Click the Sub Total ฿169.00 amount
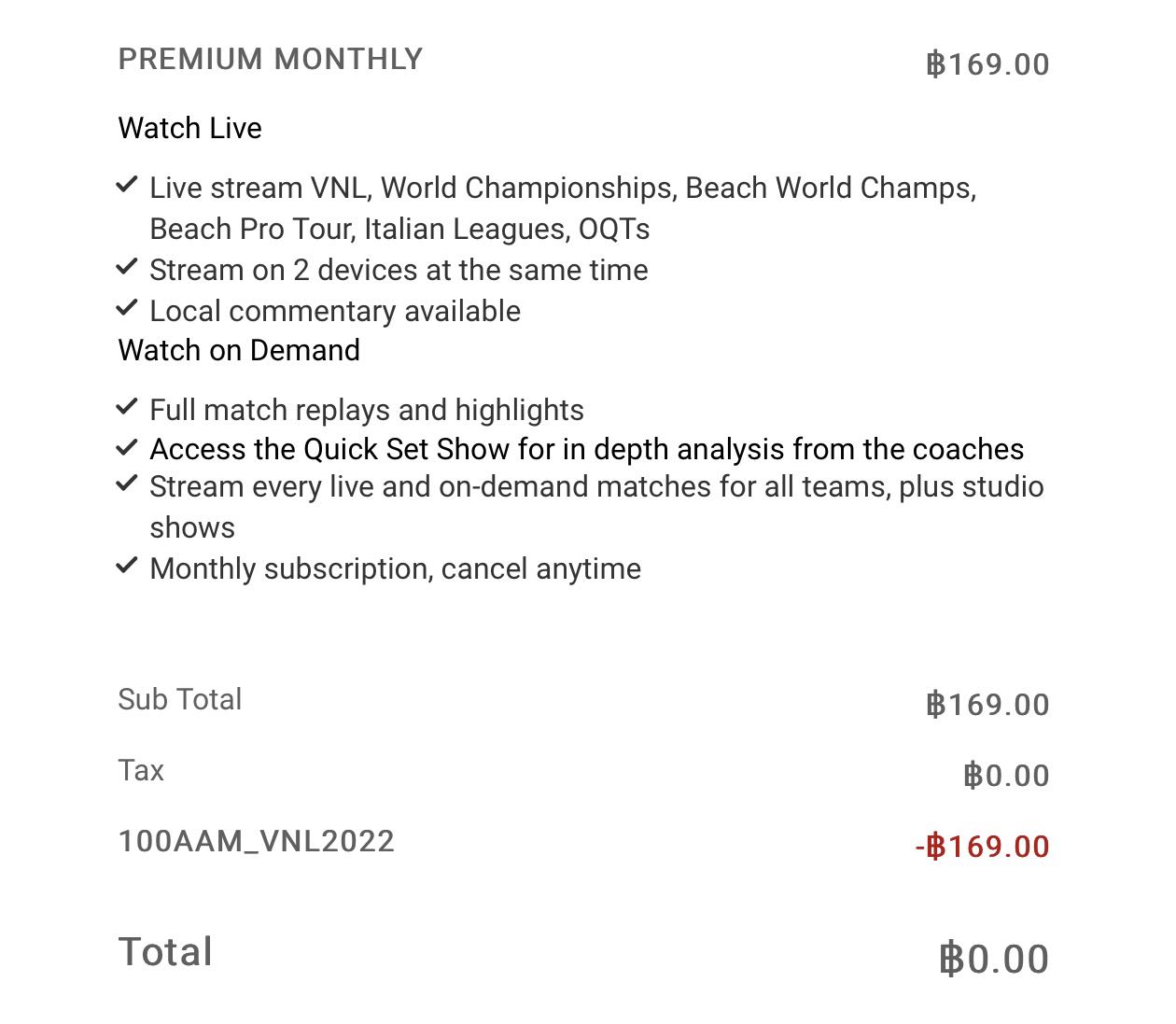Image resolution: width=1176 pixels, height=1024 pixels. point(987,705)
